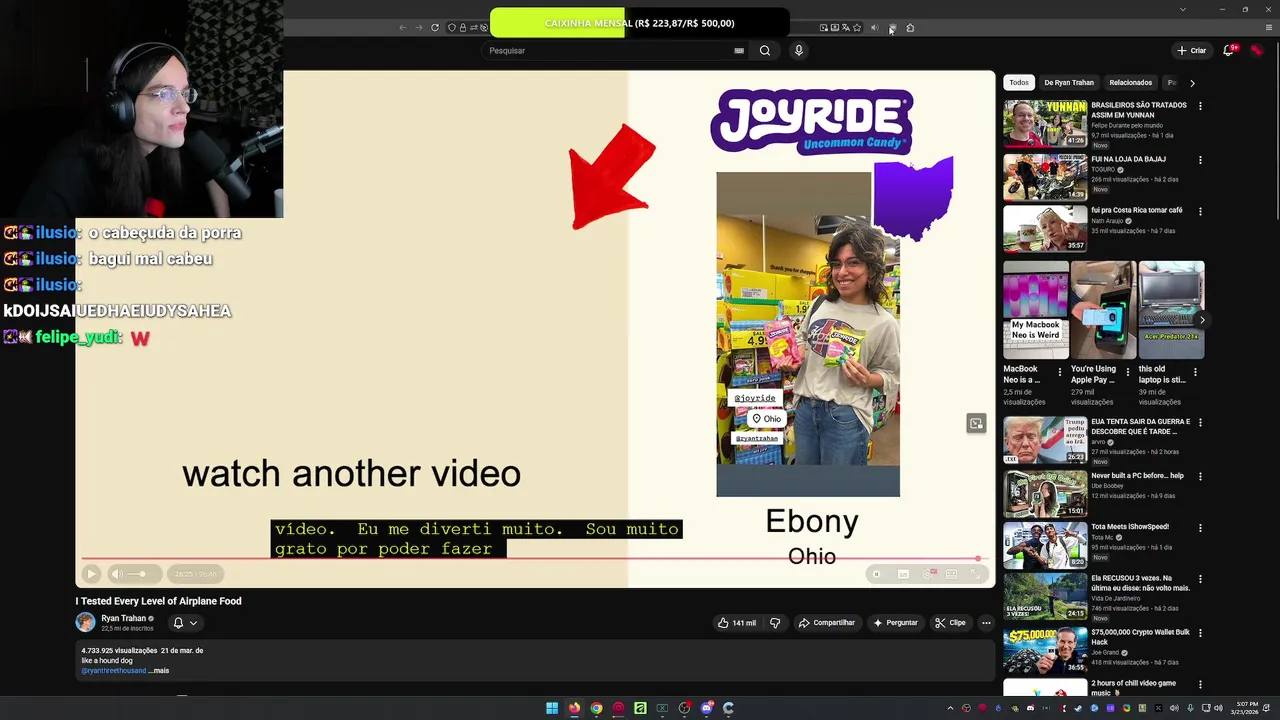Open Tota Meets IShowSpeed! video title

(x=1130, y=527)
